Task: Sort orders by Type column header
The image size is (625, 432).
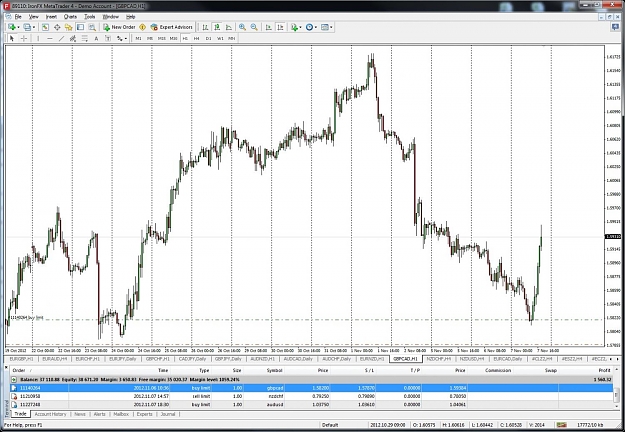Action: click(204, 370)
